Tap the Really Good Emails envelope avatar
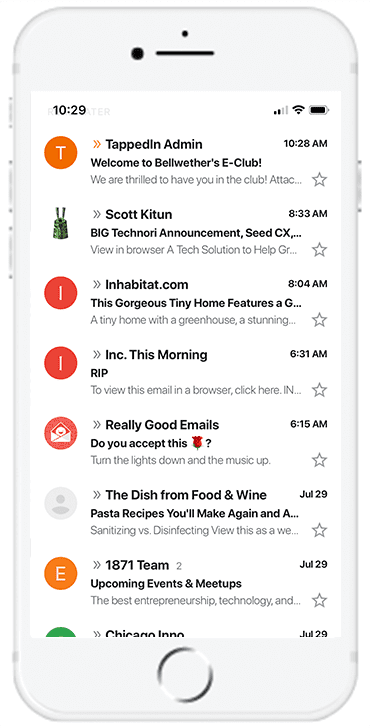The width and height of the screenshot is (370, 728). pyautogui.click(x=60, y=433)
